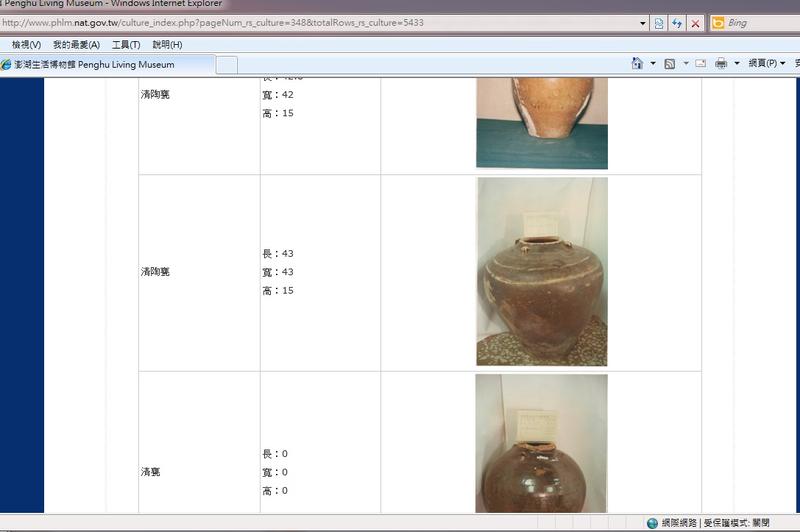Expand the feeds dropdown arrow
The height and width of the screenshot is (532, 800).
(686, 63)
